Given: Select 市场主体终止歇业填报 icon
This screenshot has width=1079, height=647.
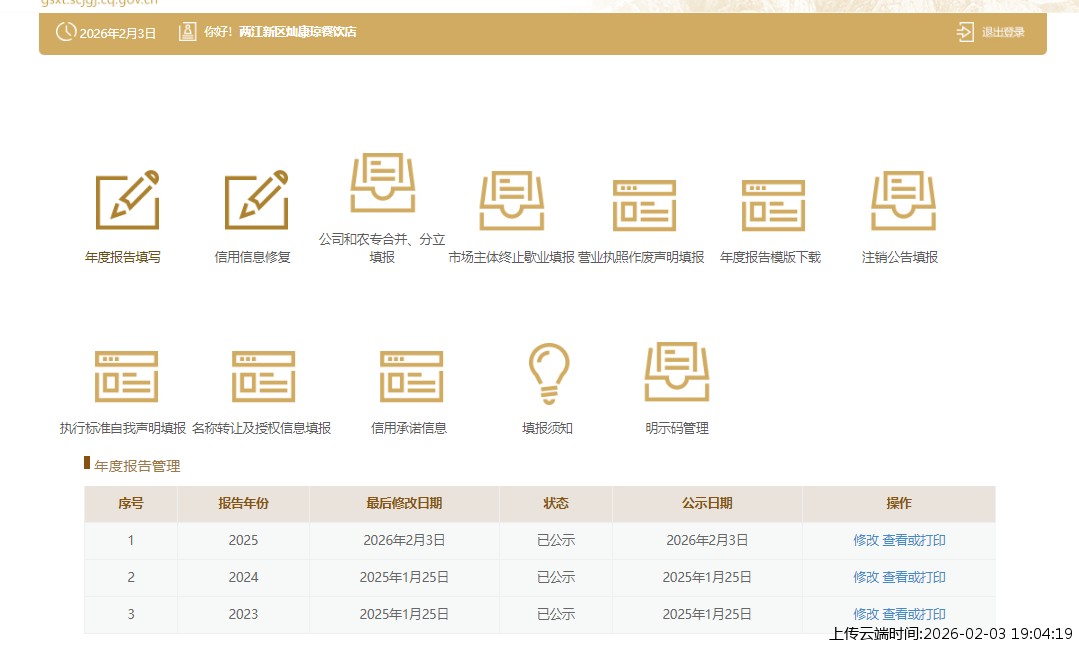Looking at the screenshot, I should click(x=511, y=200).
